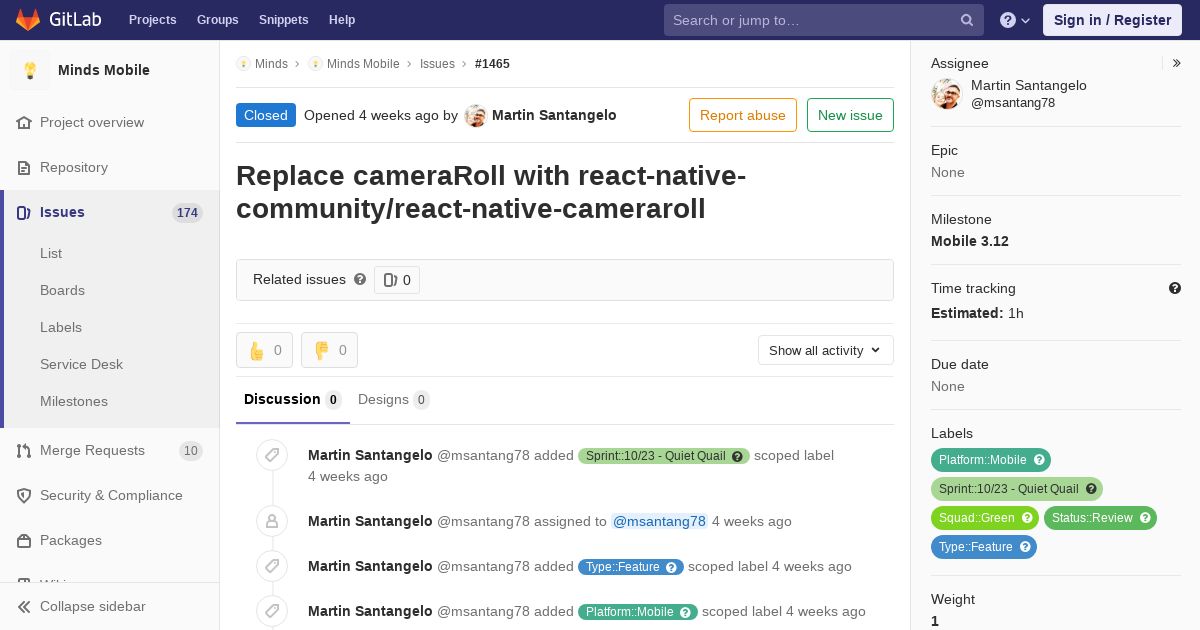
Task: Click the GitLab fox logo
Action: tap(28, 20)
